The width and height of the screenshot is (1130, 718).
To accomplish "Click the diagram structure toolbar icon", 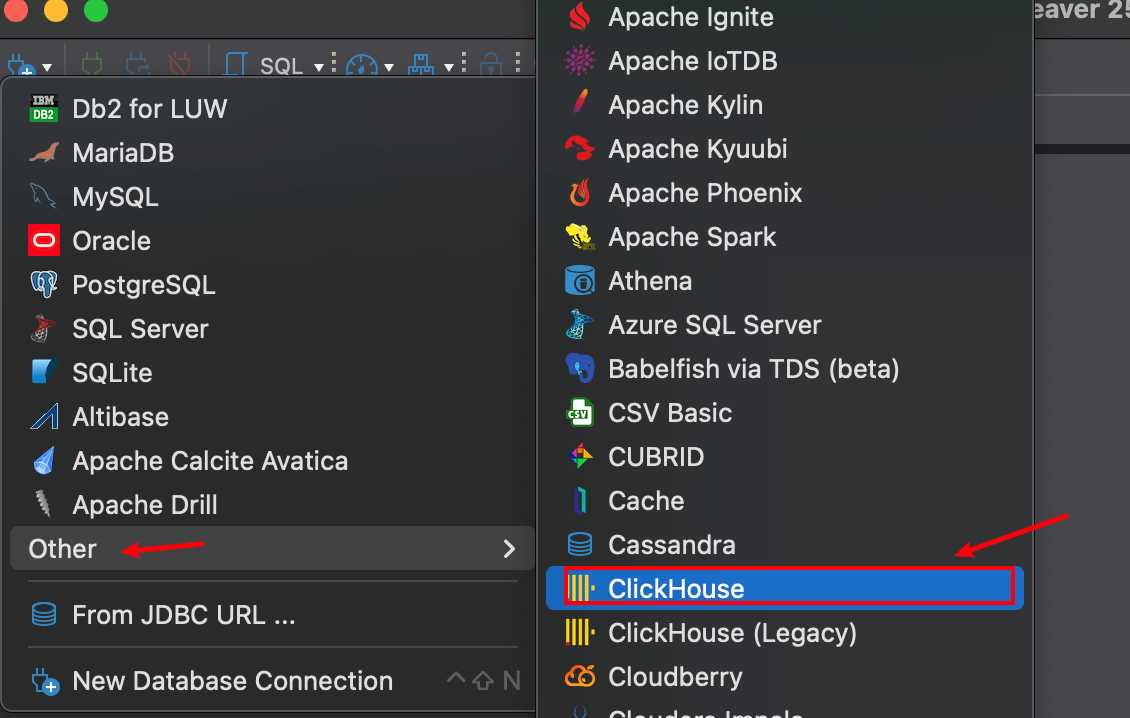I will click(421, 65).
